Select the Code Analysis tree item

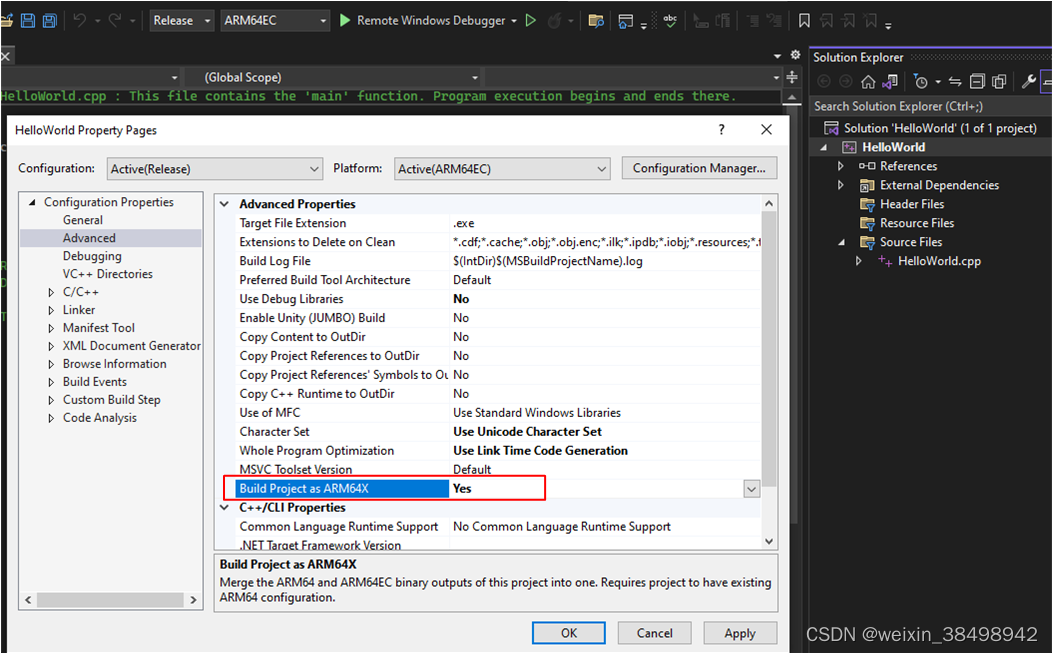pos(99,418)
